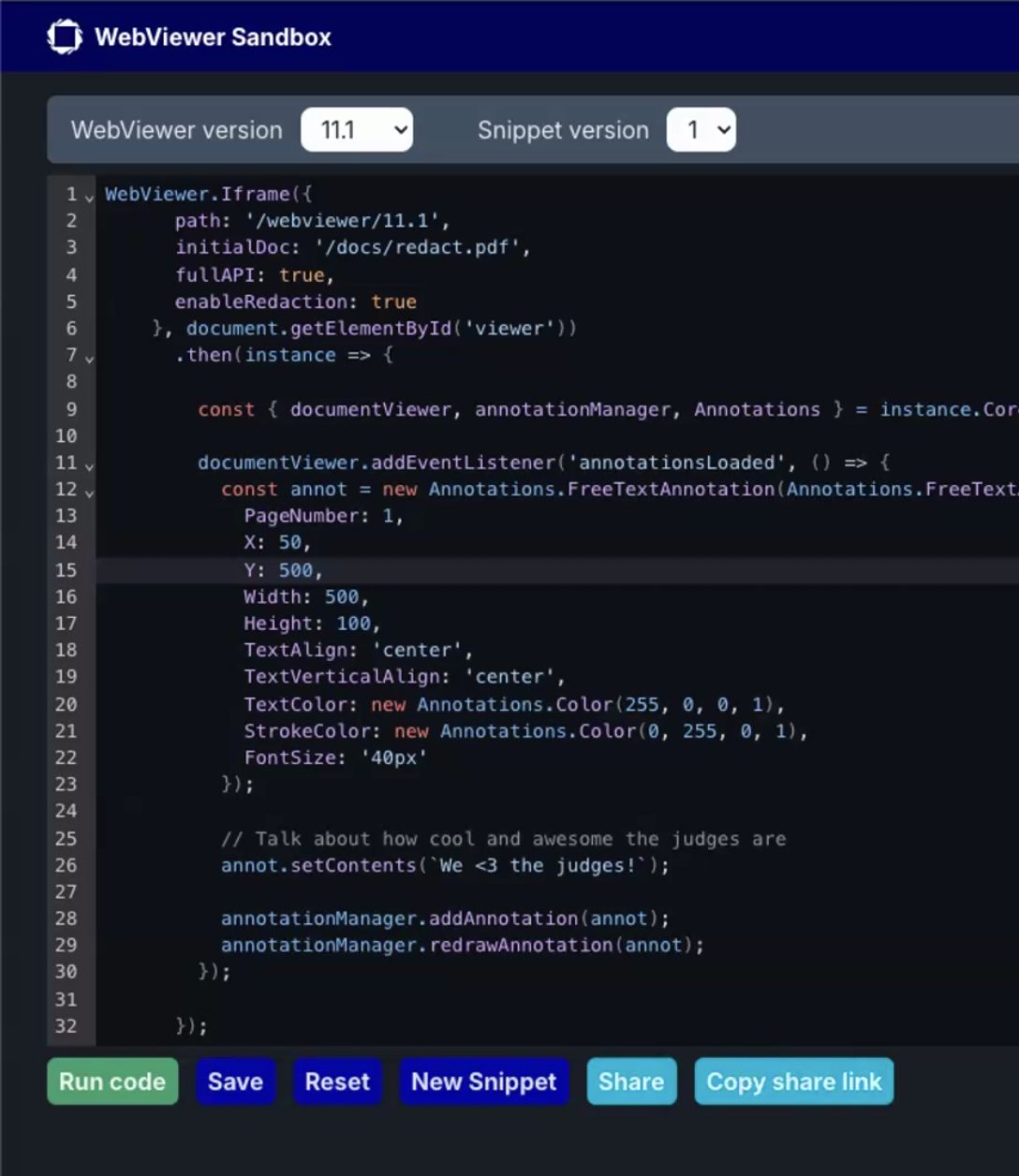1019x1176 pixels.
Task: Click annotationManager.redrawAnnotation(annot) line
Action: tap(463, 946)
